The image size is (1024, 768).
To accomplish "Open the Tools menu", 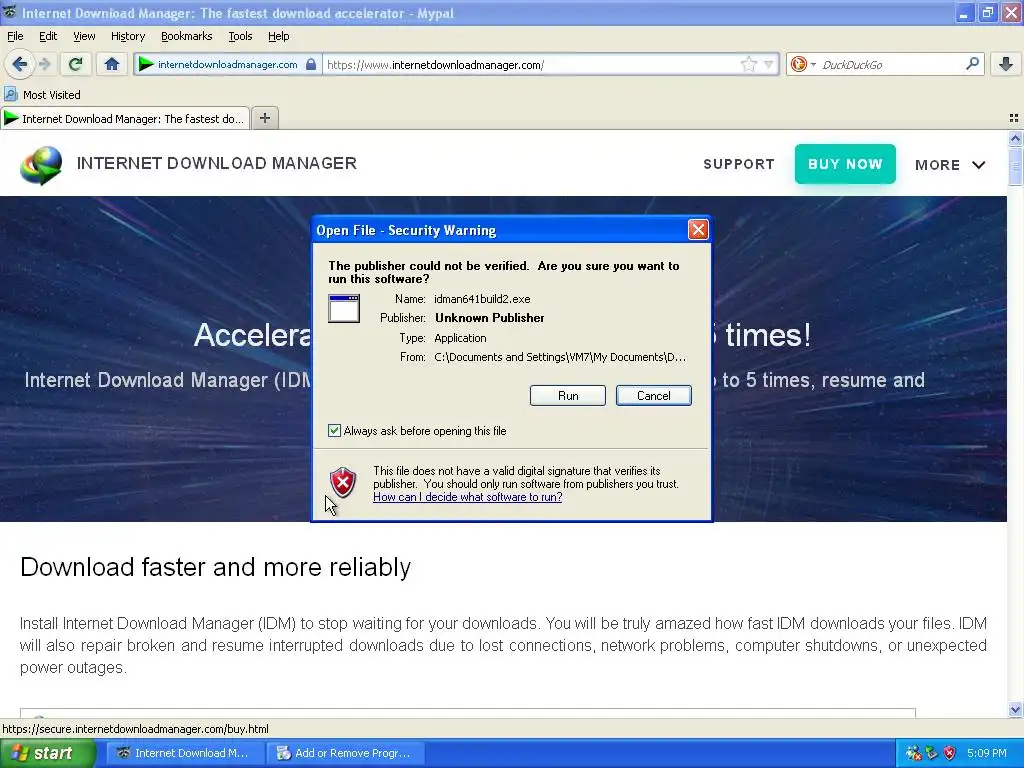I will tap(240, 36).
